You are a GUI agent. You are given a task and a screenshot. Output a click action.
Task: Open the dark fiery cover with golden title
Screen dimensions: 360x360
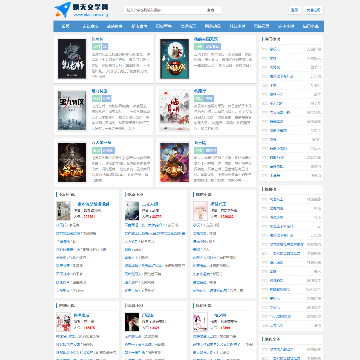[x=72, y=162]
